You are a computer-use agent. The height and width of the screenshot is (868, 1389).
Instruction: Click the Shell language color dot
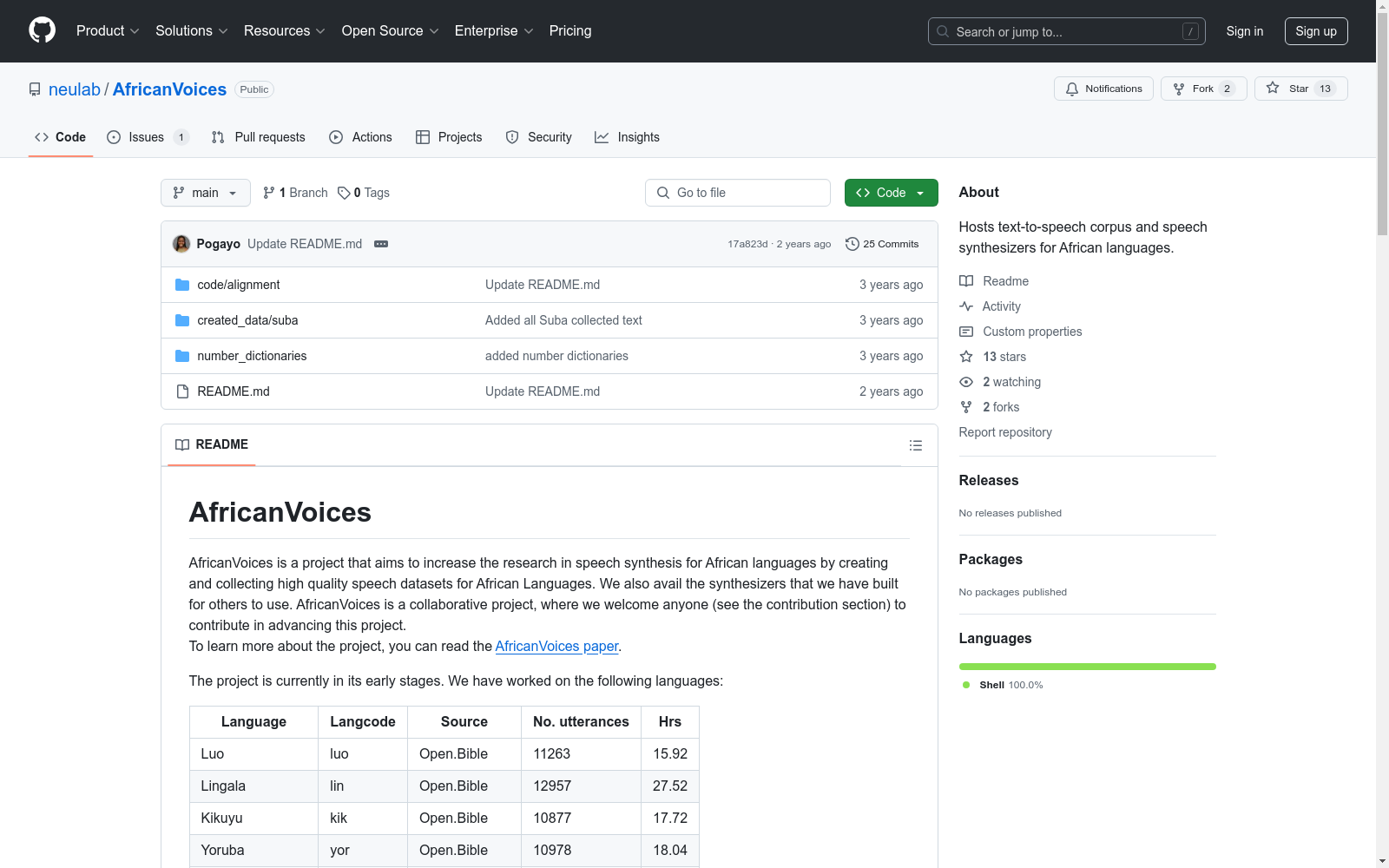point(966,685)
